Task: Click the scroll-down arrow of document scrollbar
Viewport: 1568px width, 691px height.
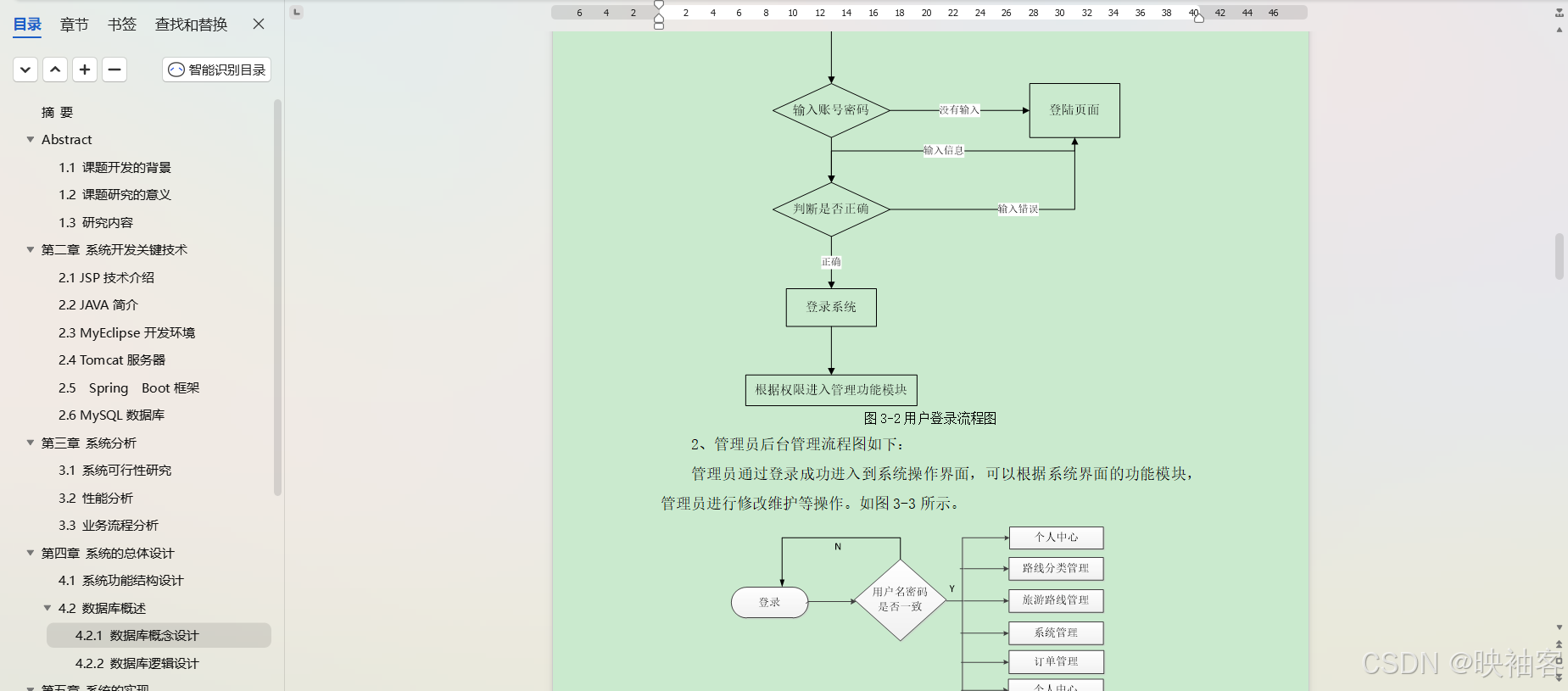Action: [x=1559, y=627]
